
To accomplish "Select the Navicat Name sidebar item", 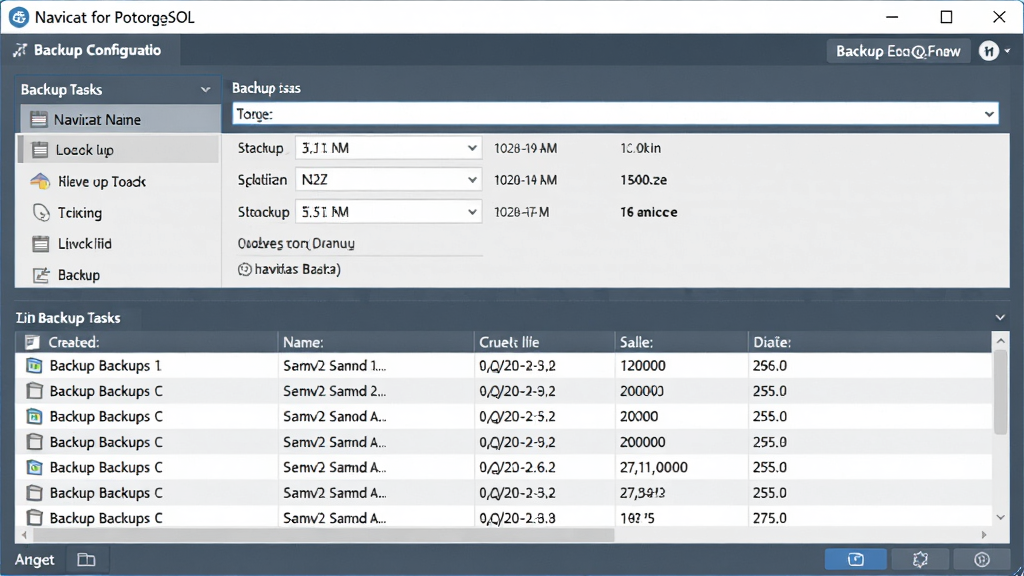I will 121,120.
